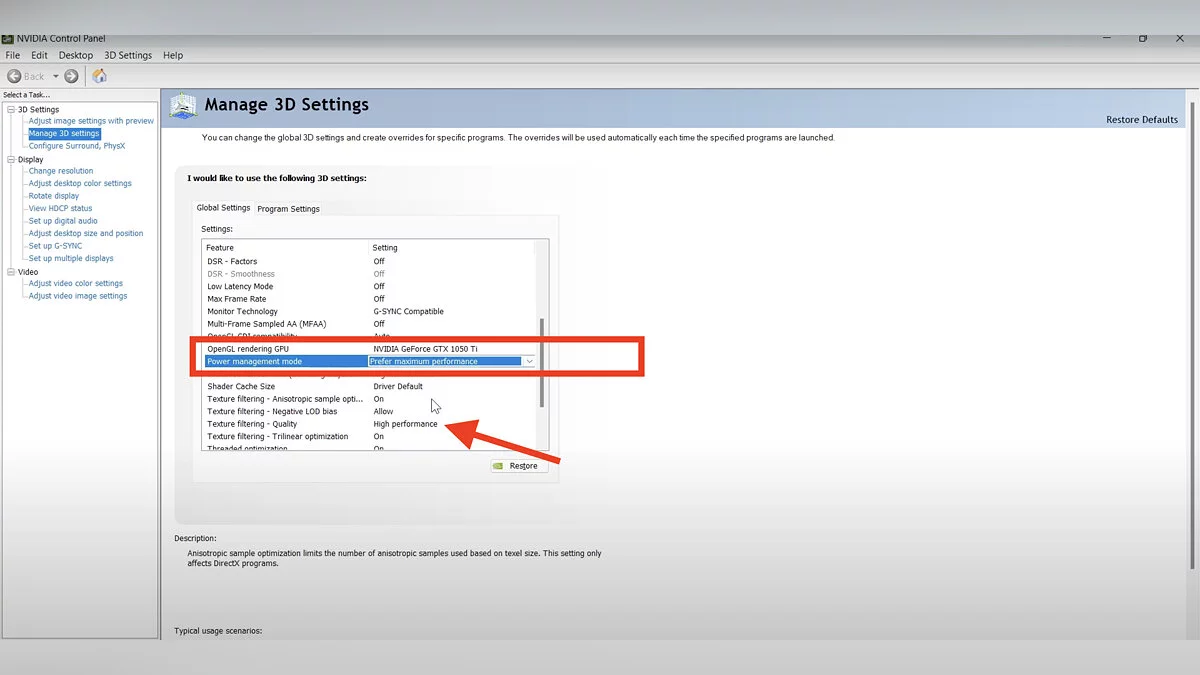
Task: Open Change resolution in the task tree
Action: (x=61, y=171)
